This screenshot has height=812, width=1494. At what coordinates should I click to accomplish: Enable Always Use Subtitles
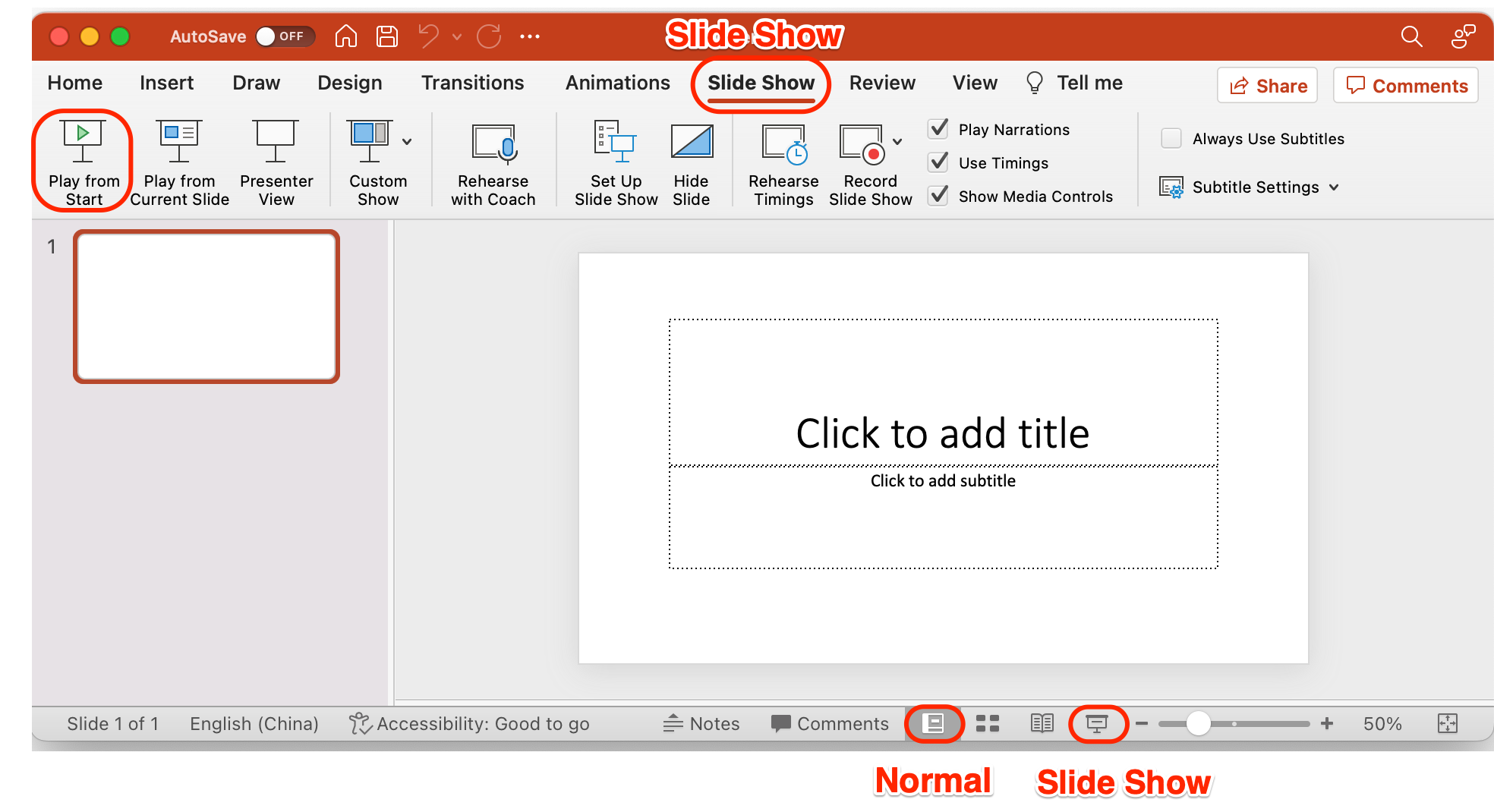click(x=1171, y=138)
